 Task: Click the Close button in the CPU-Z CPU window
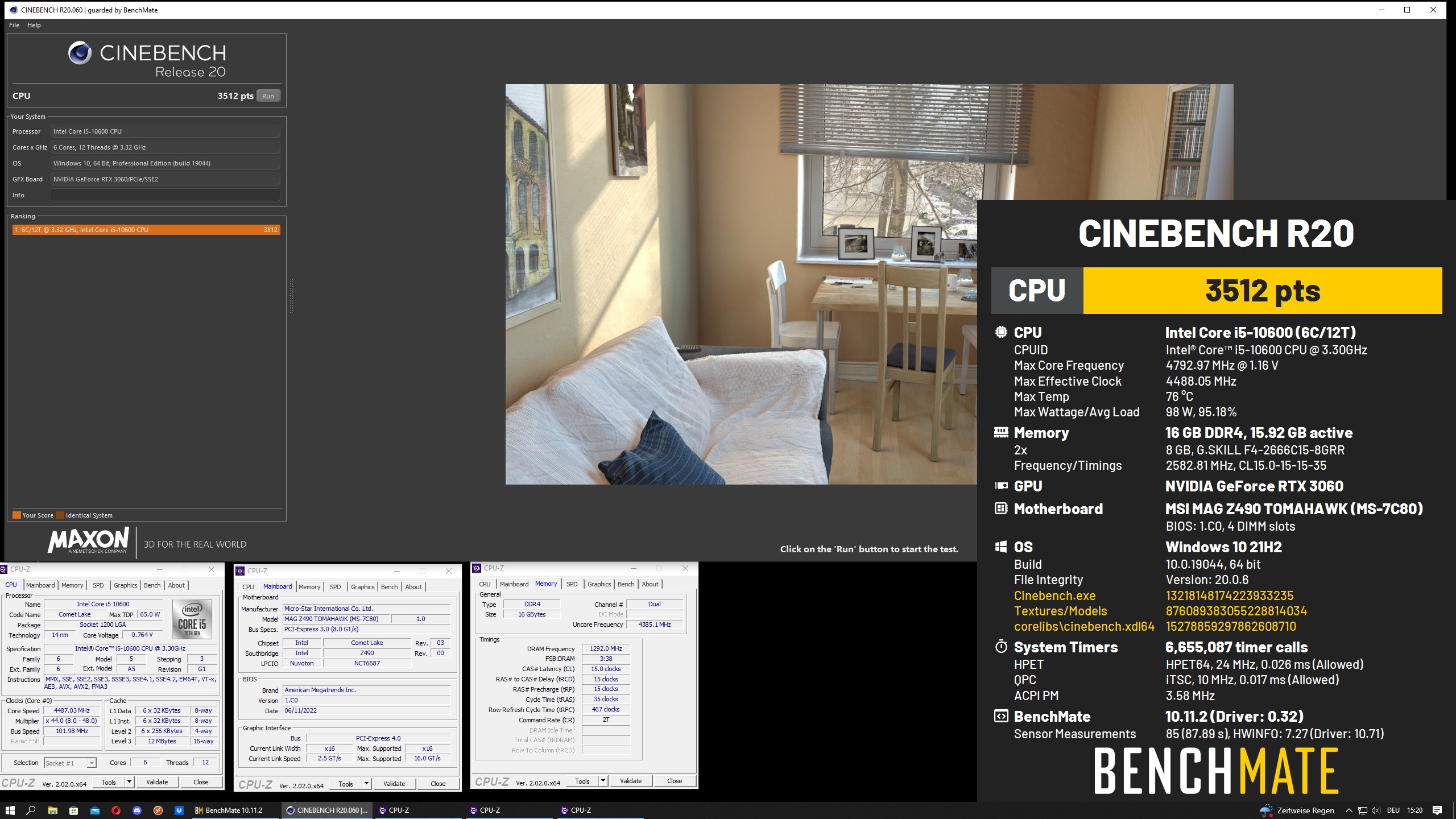[x=201, y=782]
